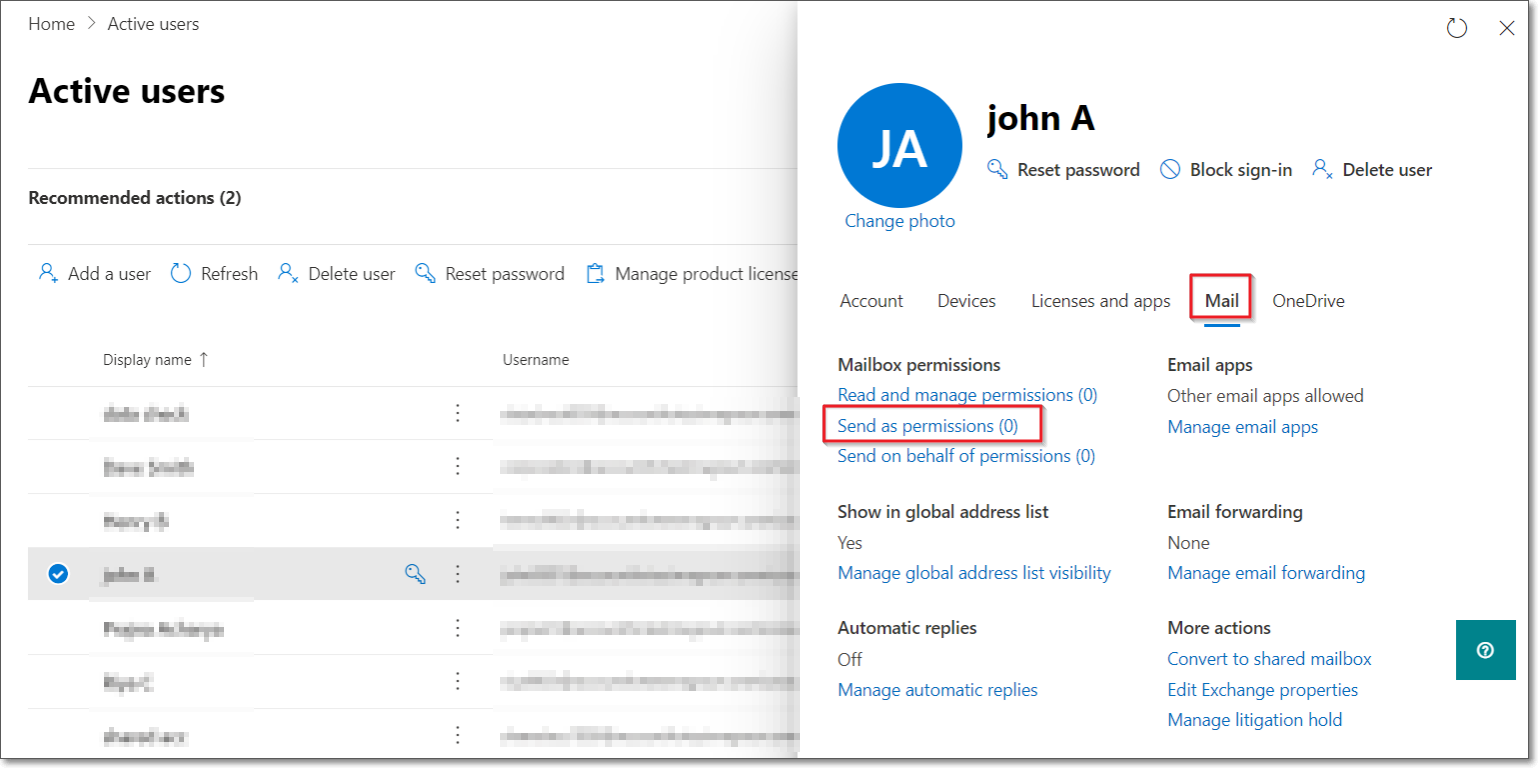Image resolution: width=1538 pixels, height=768 pixels.
Task: Uncheck the selected john user row
Action: (58, 574)
